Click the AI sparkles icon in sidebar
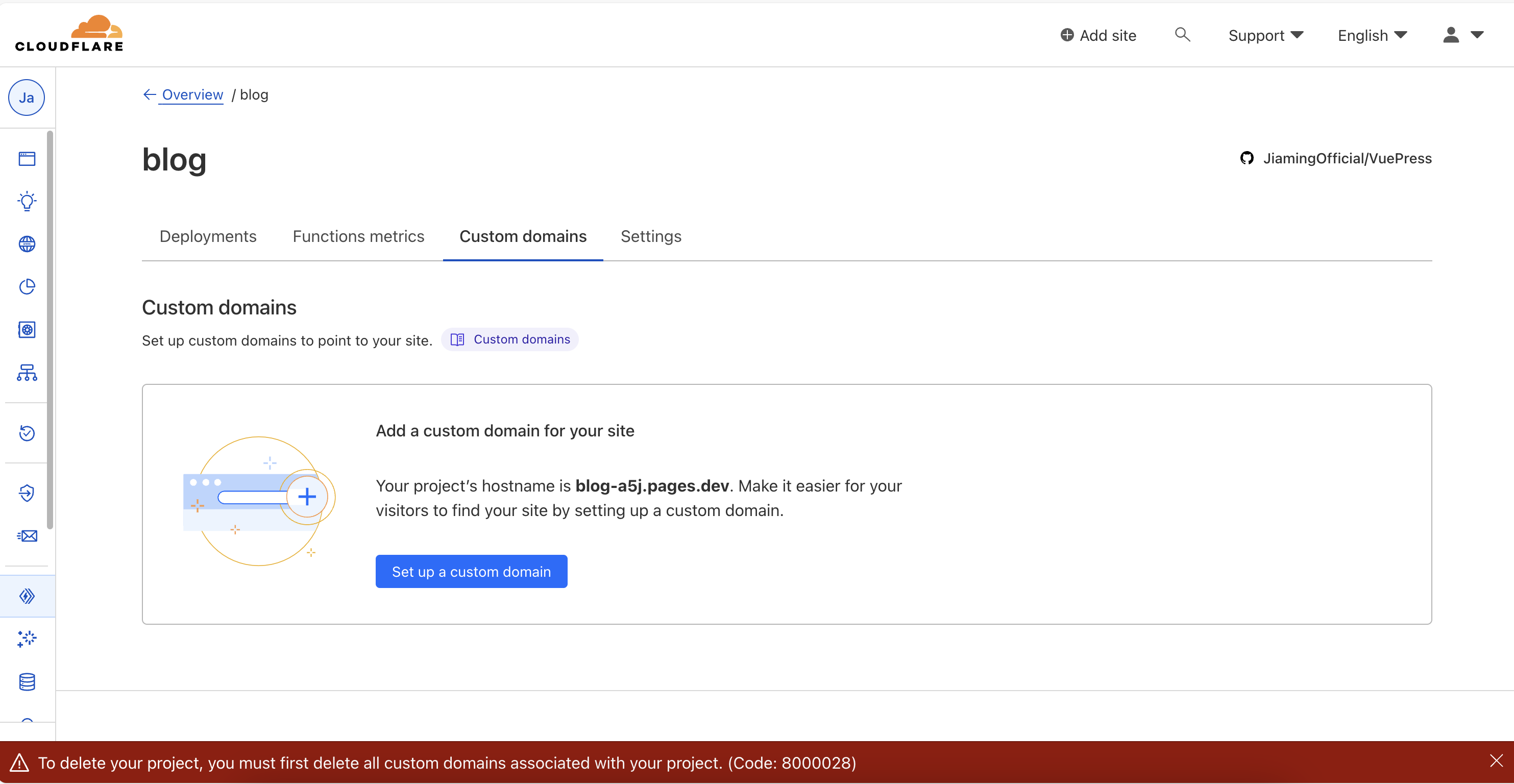 pyautogui.click(x=27, y=639)
